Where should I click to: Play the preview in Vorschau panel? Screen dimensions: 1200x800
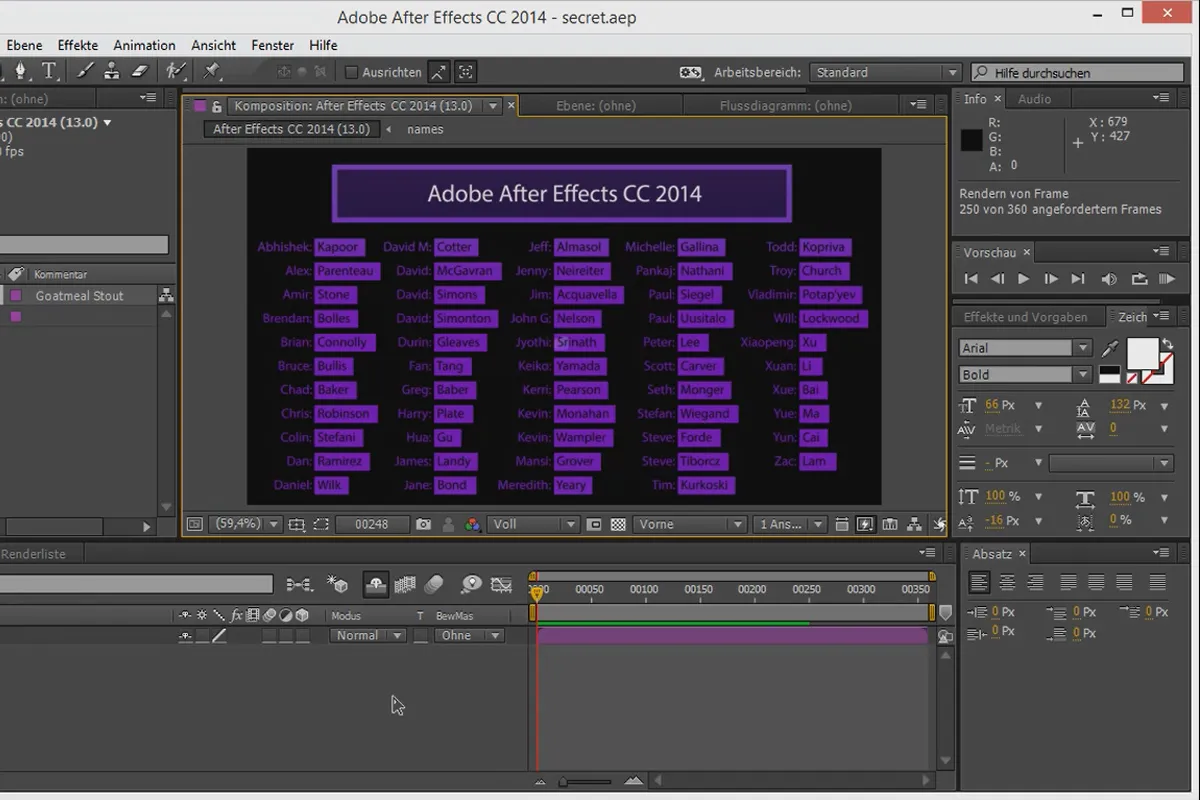pos(1023,279)
